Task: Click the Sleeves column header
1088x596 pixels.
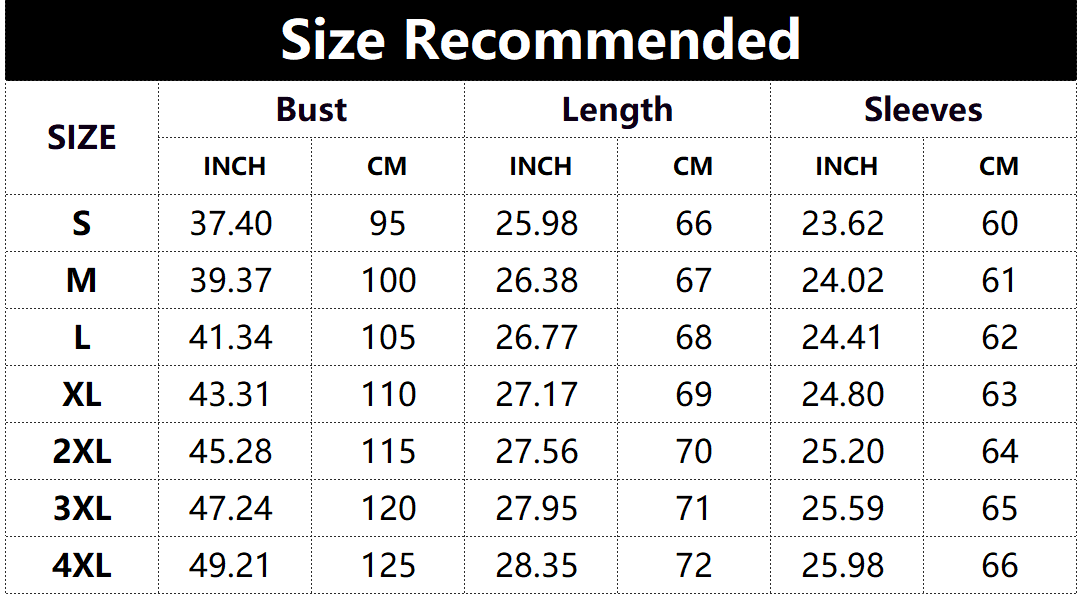Action: (x=923, y=110)
